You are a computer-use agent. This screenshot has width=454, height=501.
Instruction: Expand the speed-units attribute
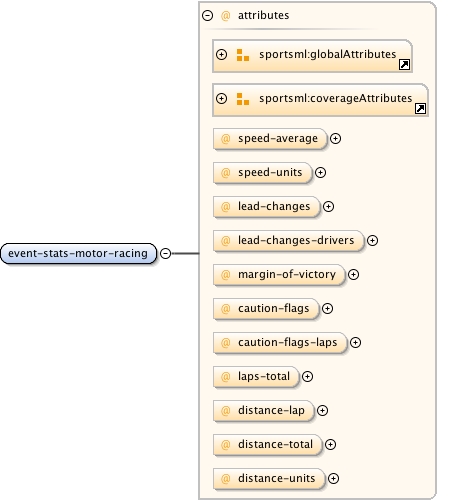coord(320,172)
